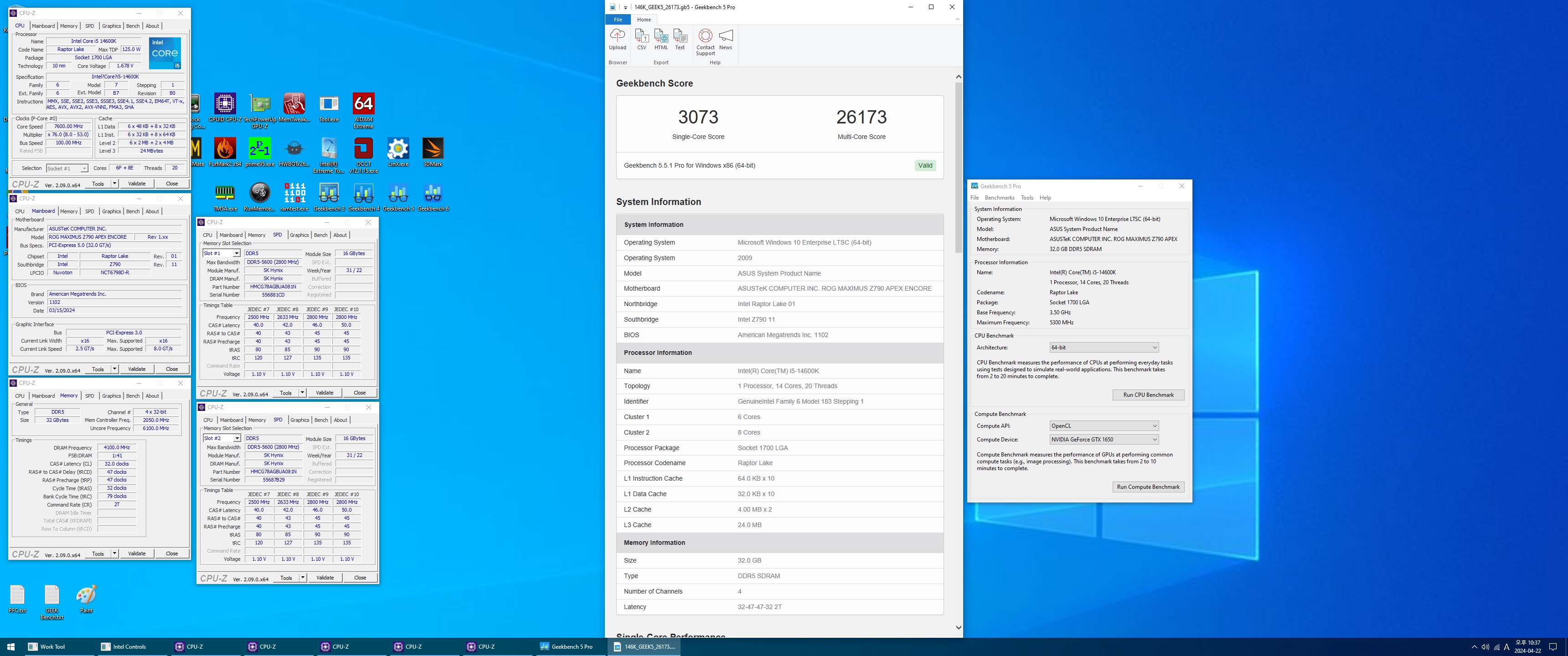Select the Geekbench 6 desktop icon
Image resolution: width=1568 pixels, height=656 pixels.
click(x=433, y=197)
